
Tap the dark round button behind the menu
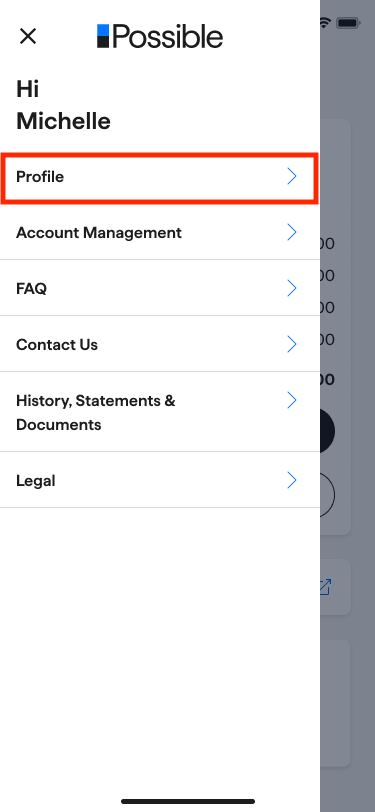coord(327,431)
